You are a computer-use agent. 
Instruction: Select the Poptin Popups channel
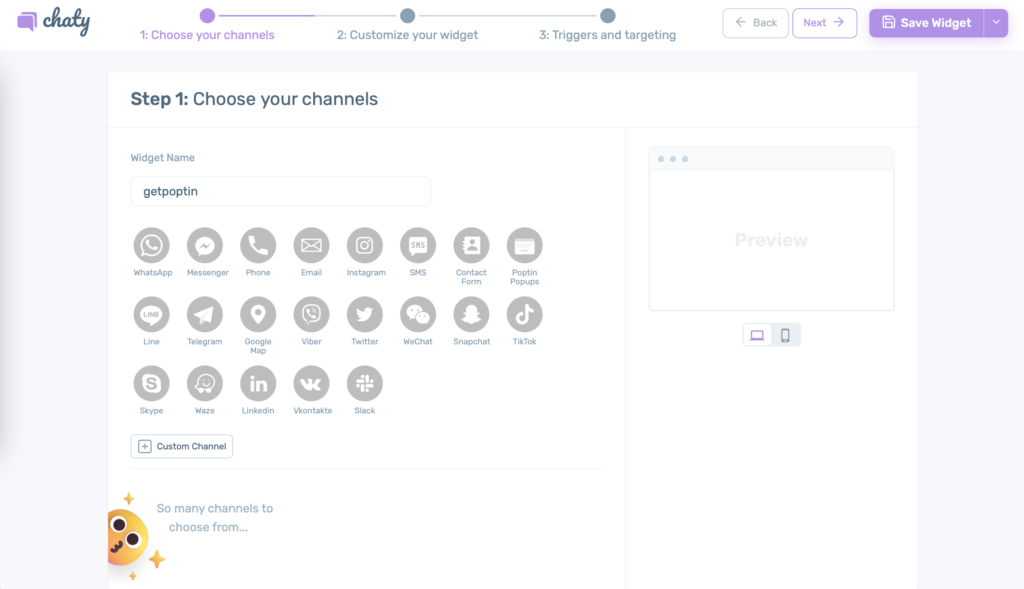pyautogui.click(x=524, y=246)
